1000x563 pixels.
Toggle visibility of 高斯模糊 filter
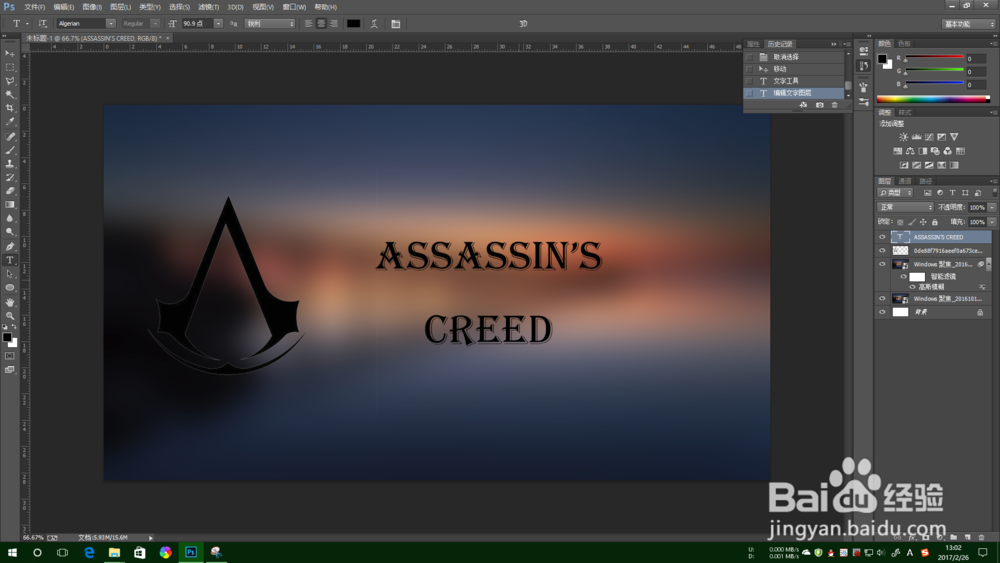coord(913,287)
